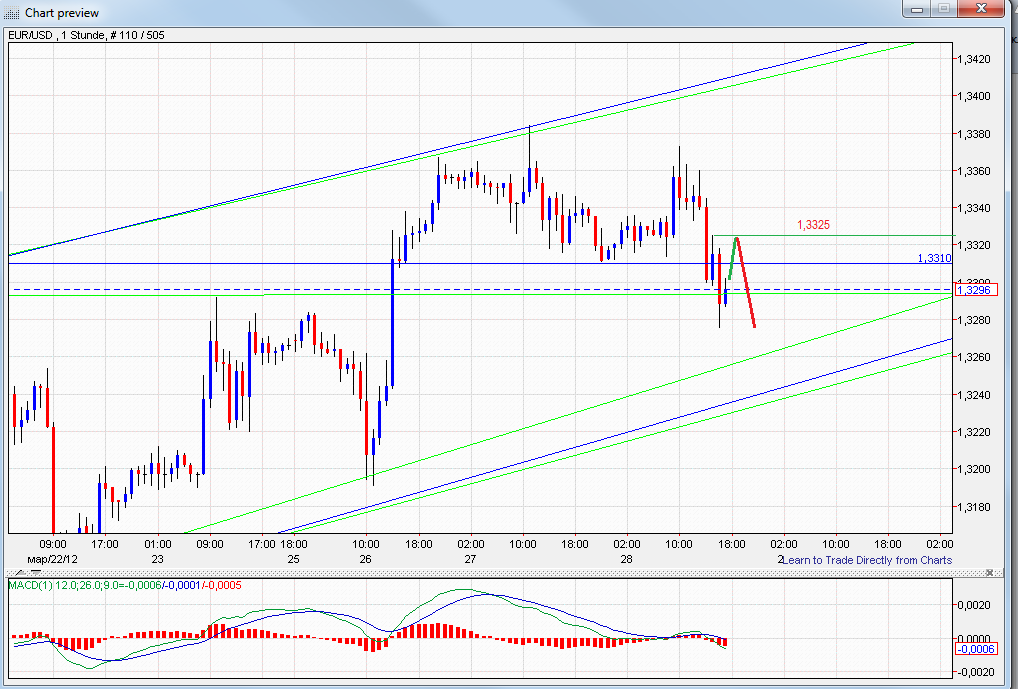Maximize the Chart preview window
This screenshot has height=689, width=1018.
(943, 8)
